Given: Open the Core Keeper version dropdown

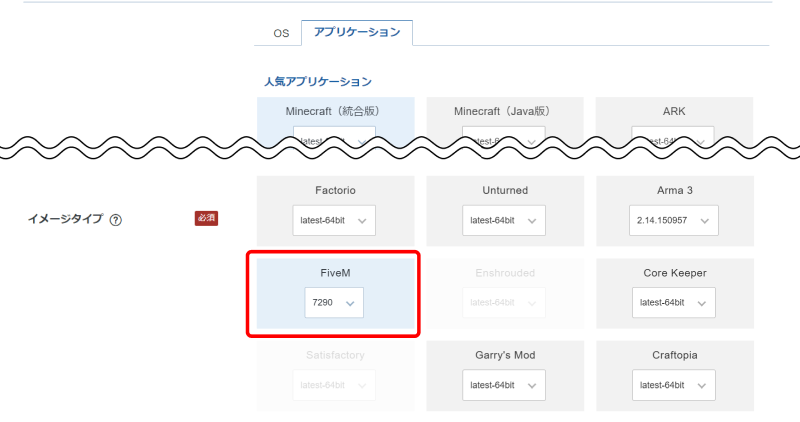Looking at the screenshot, I should (x=674, y=303).
